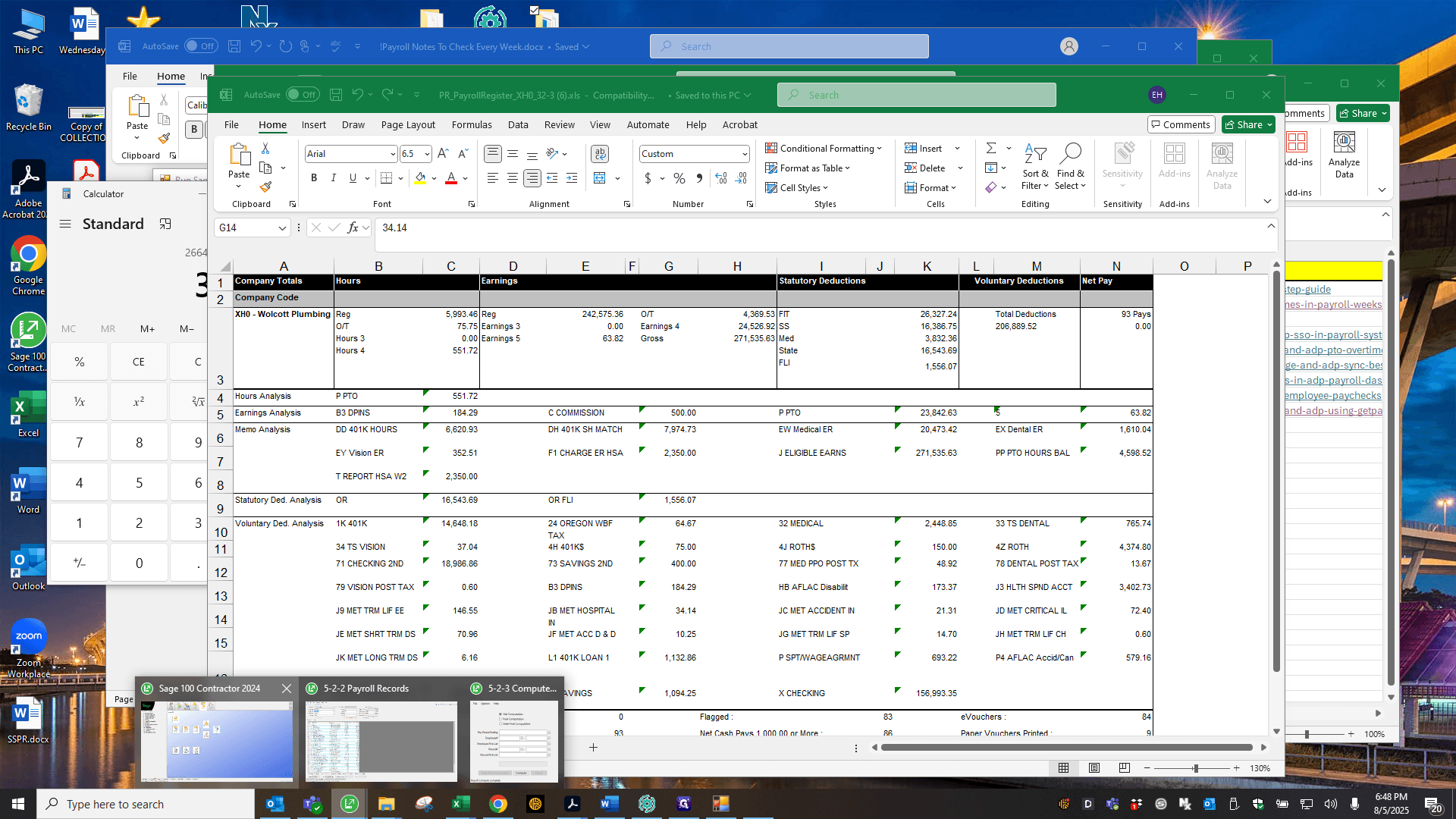
Task: Click the Merge & Center icon
Action: (x=600, y=177)
